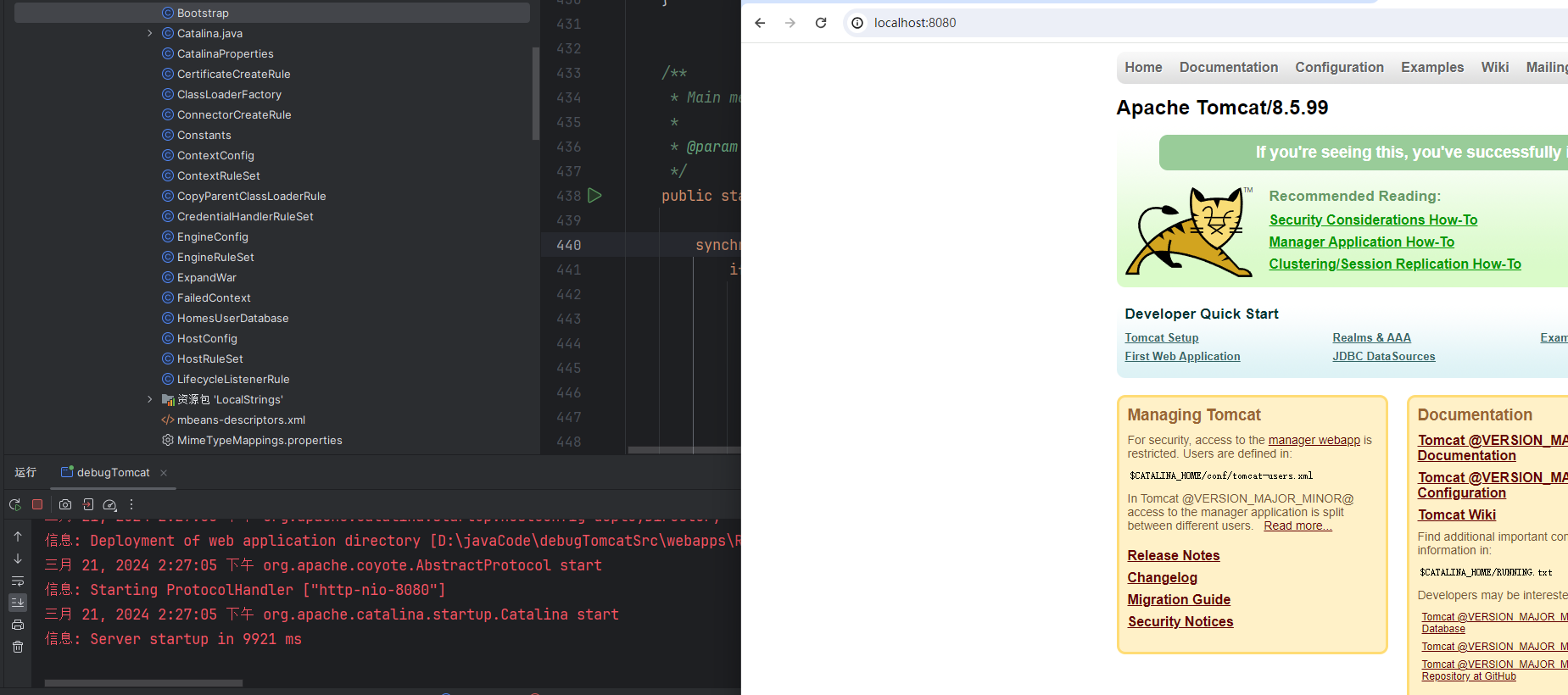Image resolution: width=1568 pixels, height=695 pixels.
Task: Print the console output
Action: [x=18, y=625]
